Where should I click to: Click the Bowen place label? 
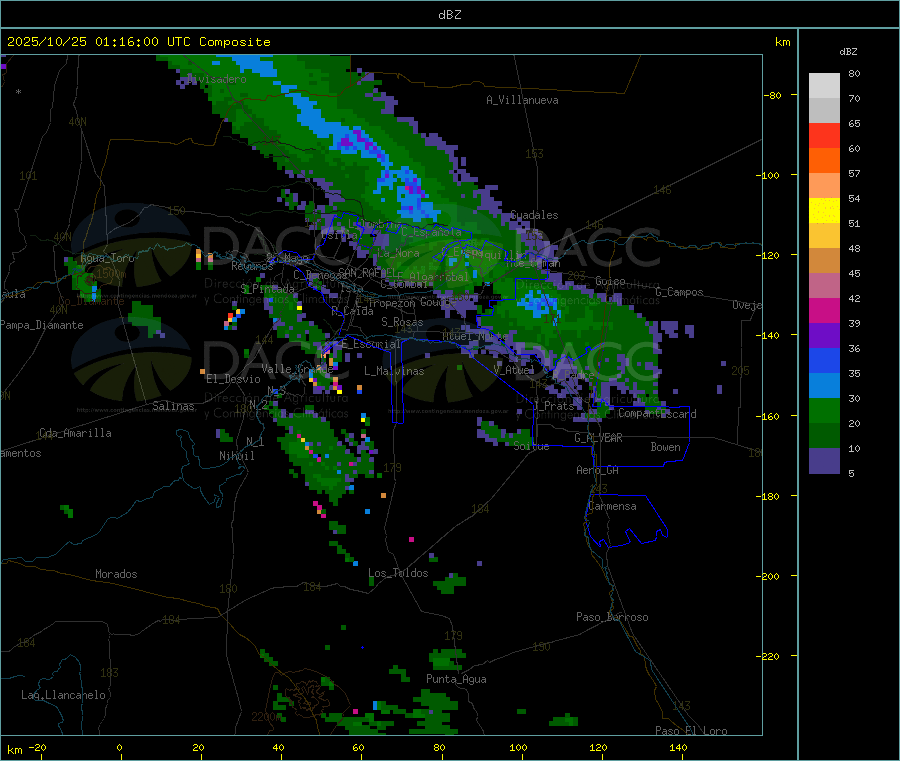665,447
